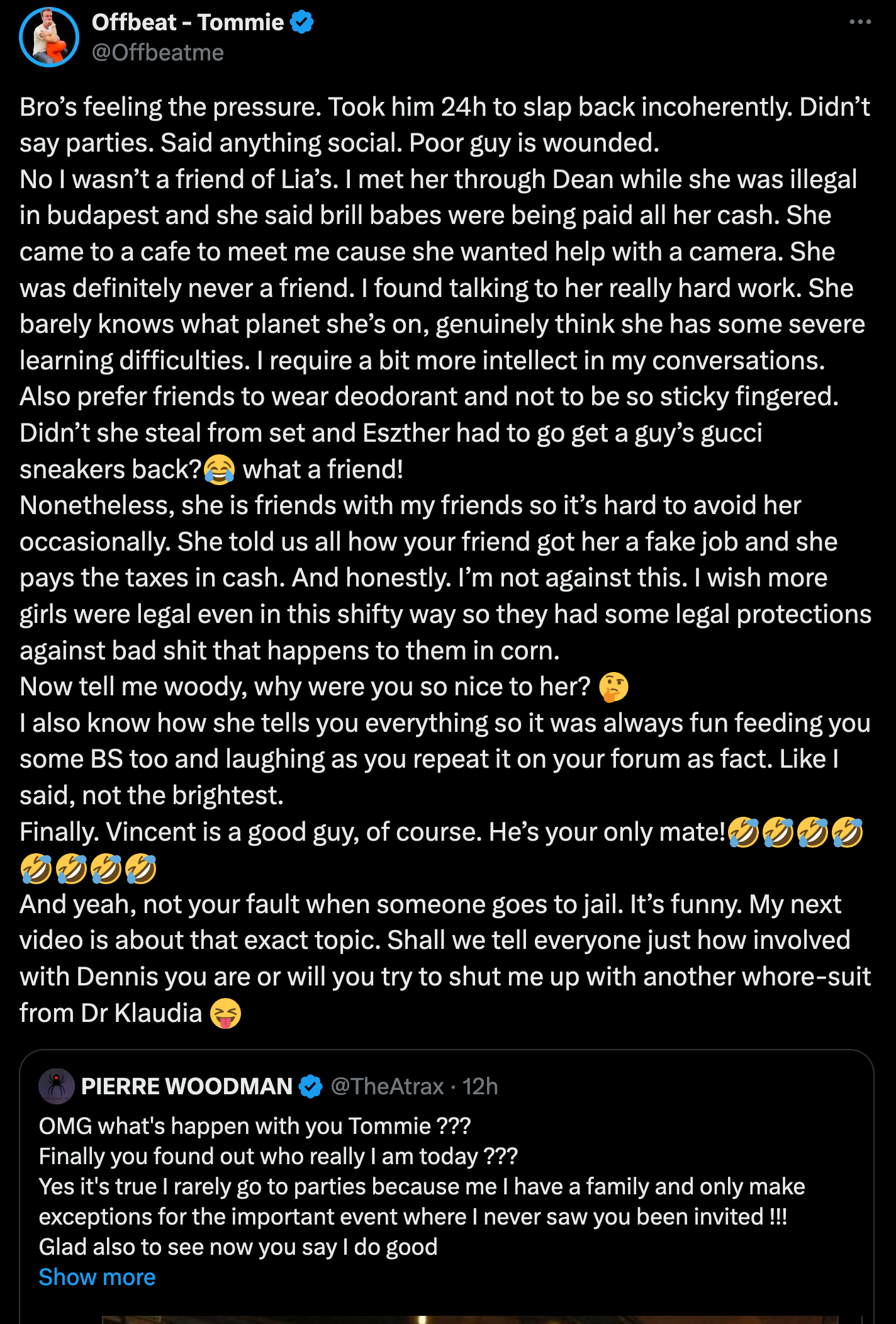Click Pierre Woodman's spider avatar
Image resolution: width=896 pixels, height=1324 pixels.
(57, 1086)
